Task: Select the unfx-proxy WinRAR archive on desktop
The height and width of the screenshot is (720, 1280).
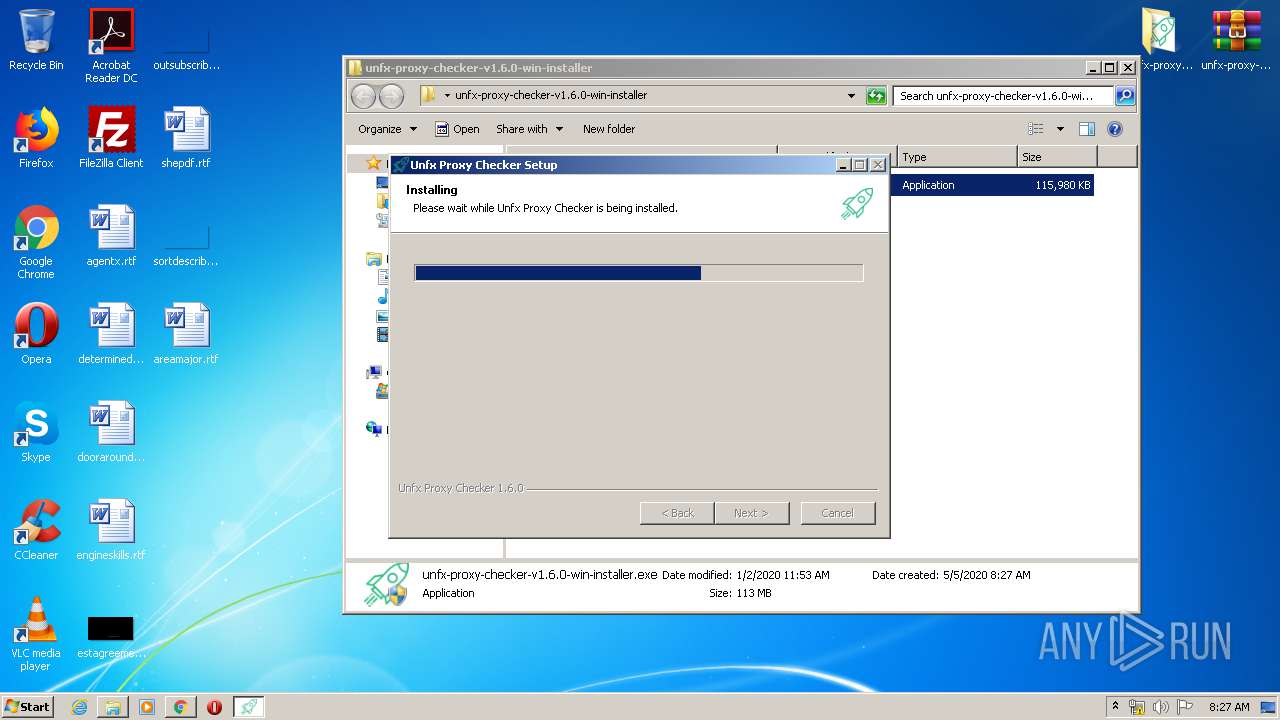Action: pos(1237,41)
